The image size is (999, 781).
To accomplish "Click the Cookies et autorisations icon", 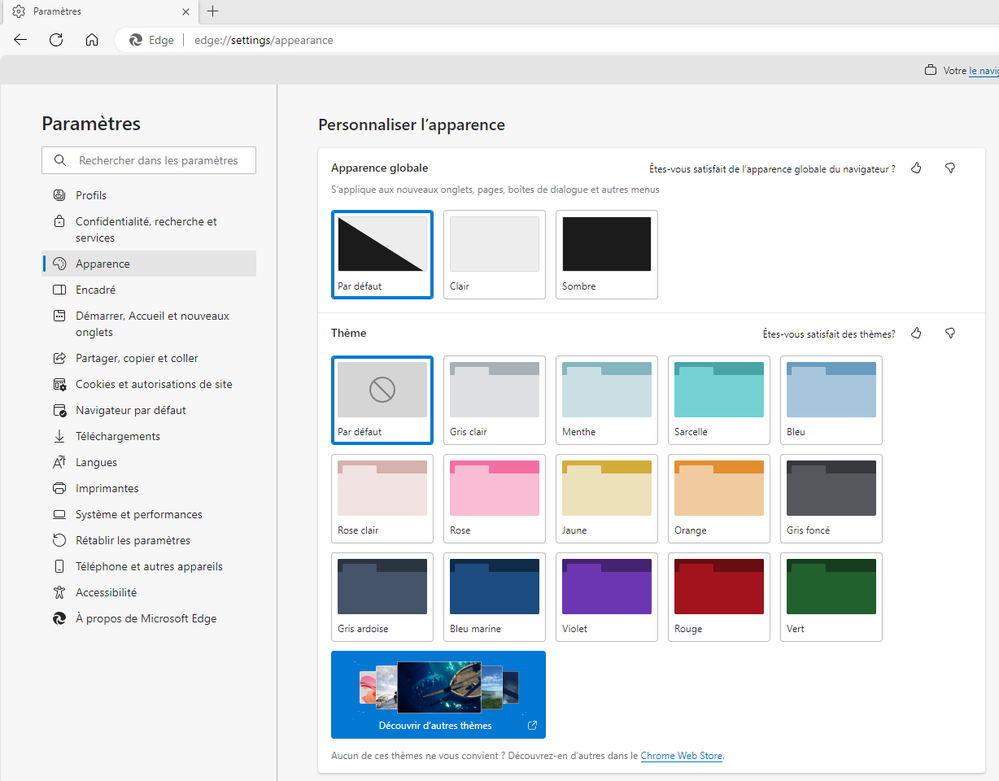I will (x=59, y=384).
